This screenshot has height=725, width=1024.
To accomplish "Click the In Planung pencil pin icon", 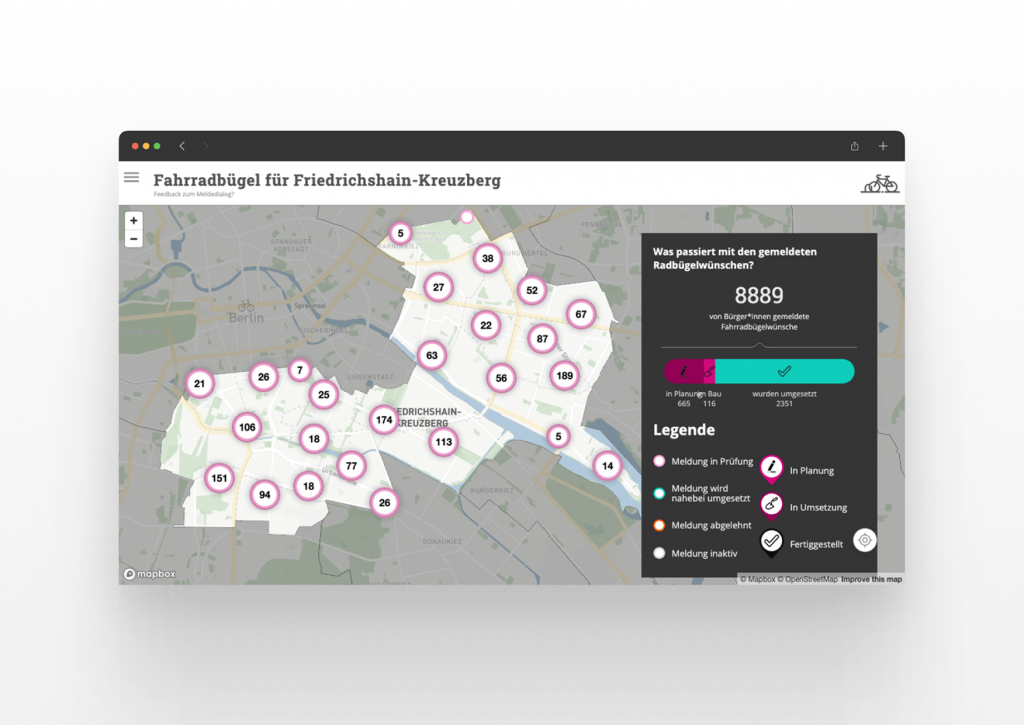I will pyautogui.click(x=771, y=468).
